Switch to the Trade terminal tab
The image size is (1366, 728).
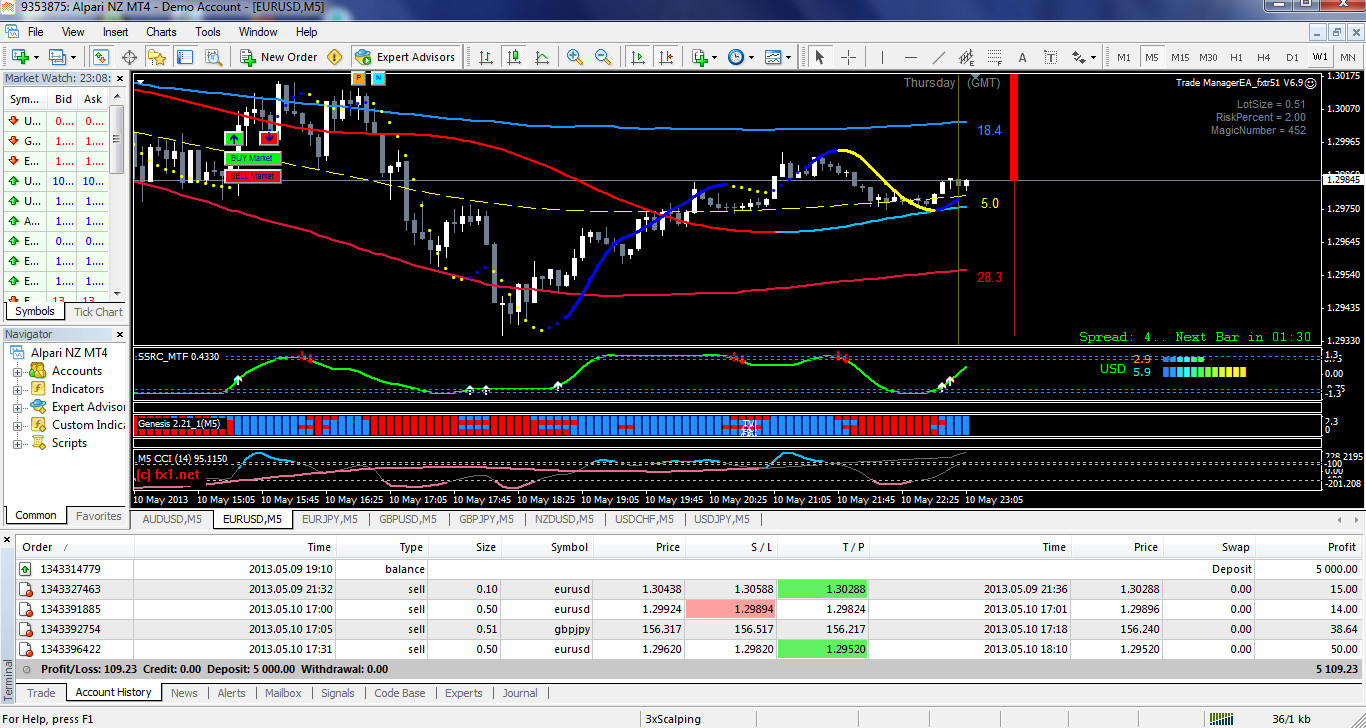click(41, 693)
